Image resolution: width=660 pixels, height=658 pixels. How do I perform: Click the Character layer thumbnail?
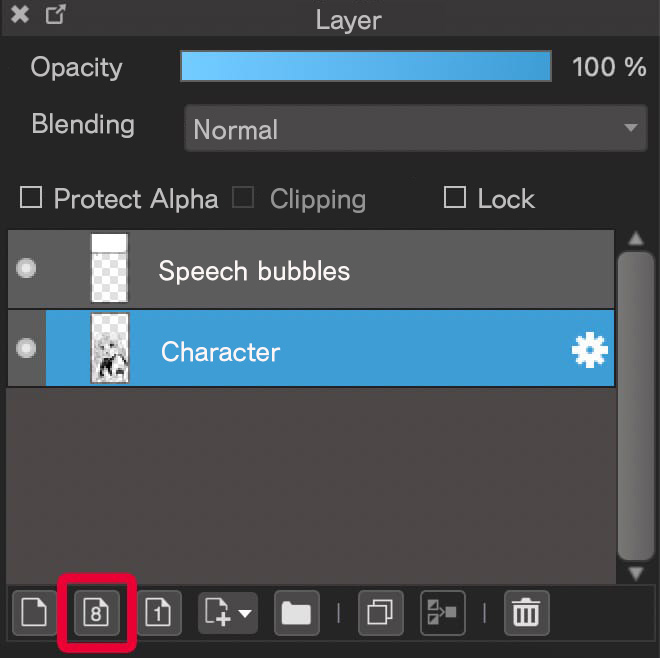110,348
